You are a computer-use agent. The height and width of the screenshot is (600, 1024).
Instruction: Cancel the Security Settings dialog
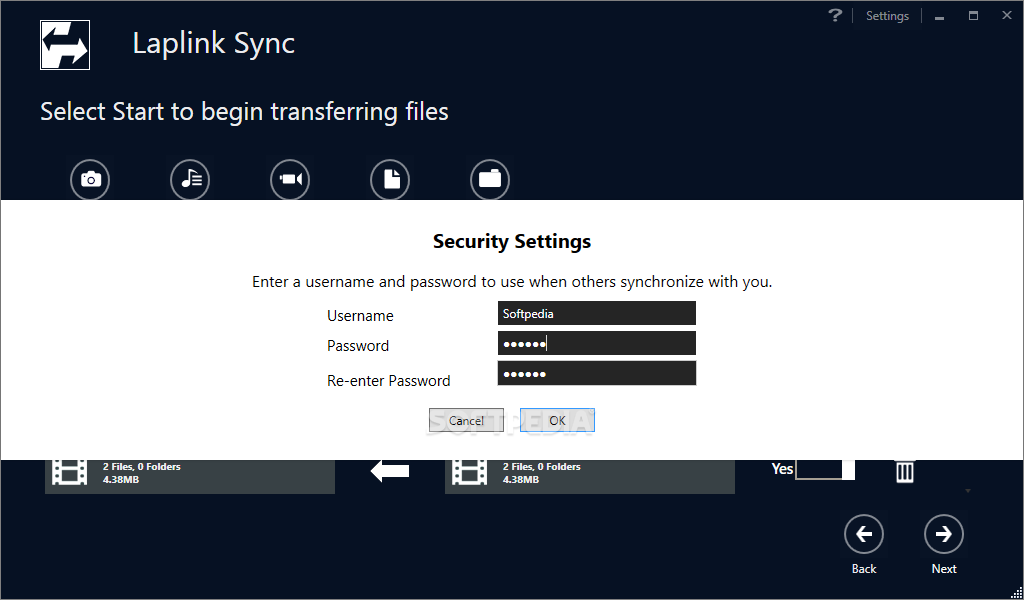[x=466, y=421]
